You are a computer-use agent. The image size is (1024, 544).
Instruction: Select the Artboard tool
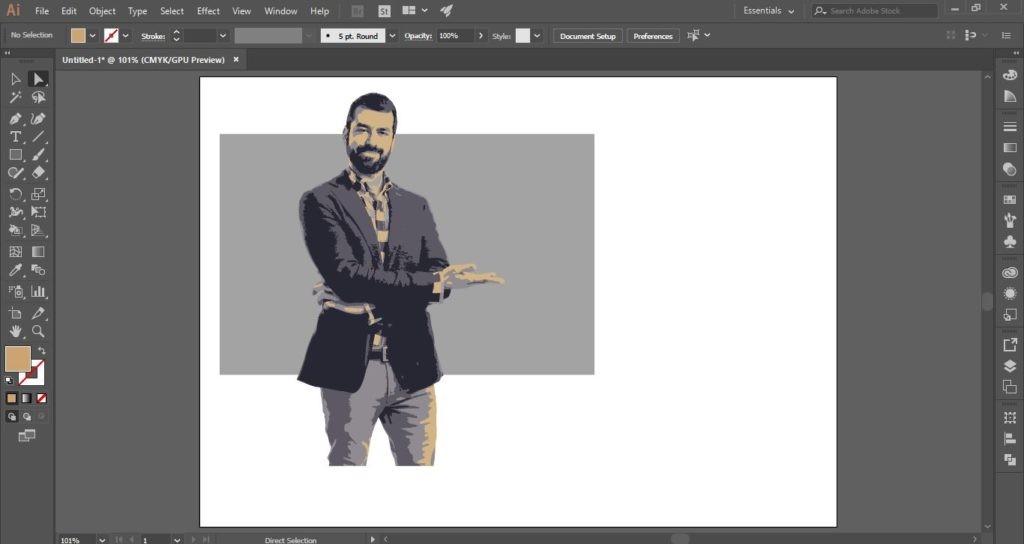click(x=16, y=313)
